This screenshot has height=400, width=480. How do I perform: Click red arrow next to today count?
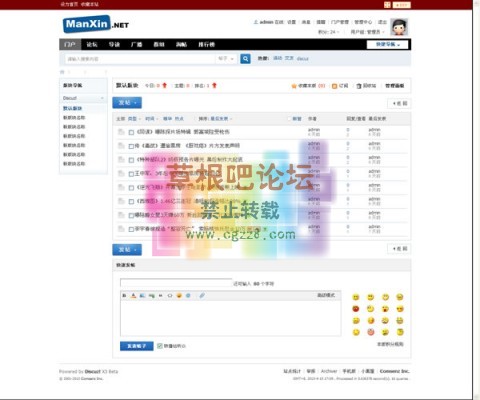(164, 86)
